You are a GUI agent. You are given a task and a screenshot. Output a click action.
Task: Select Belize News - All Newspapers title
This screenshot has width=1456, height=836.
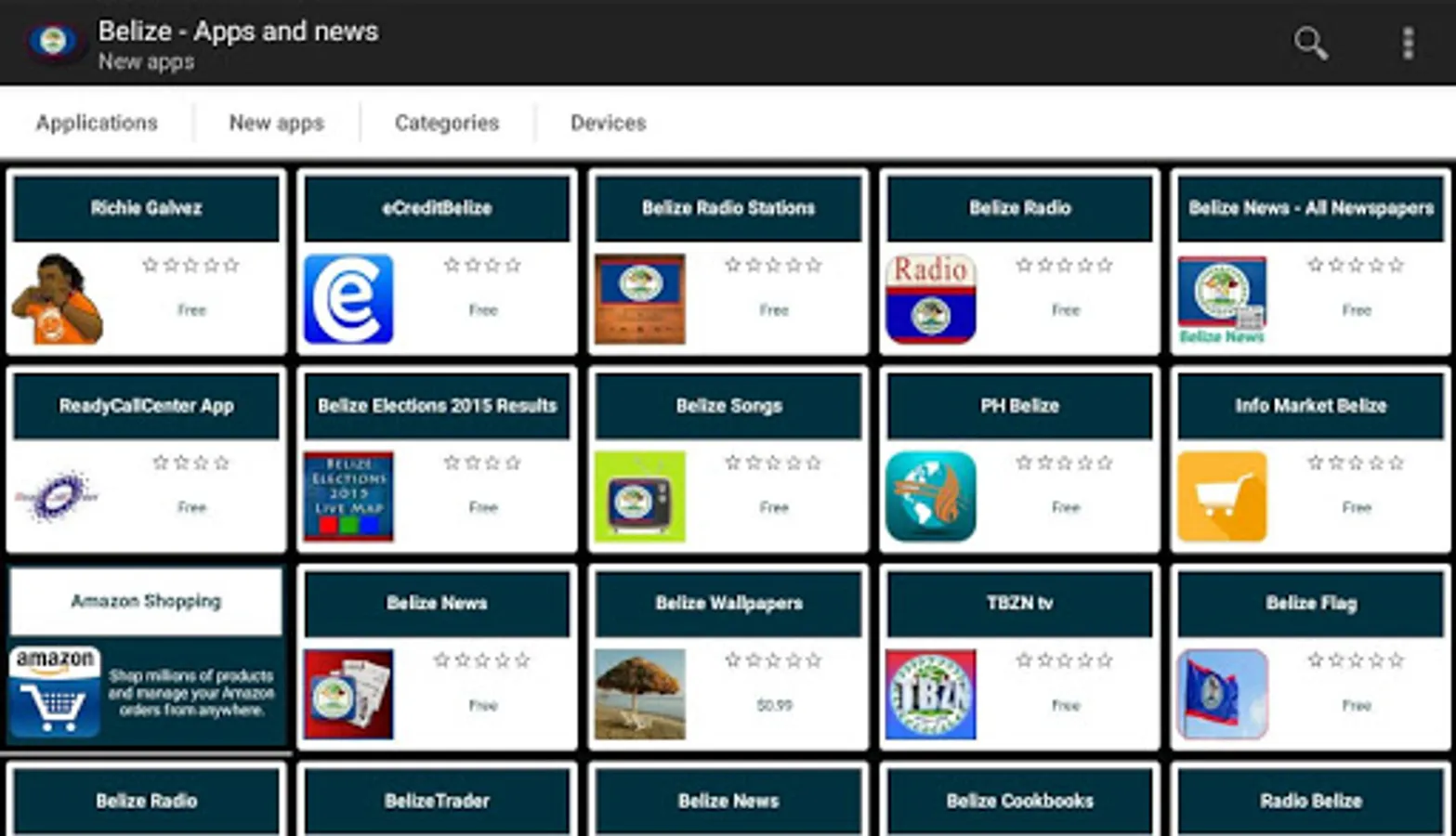1311,208
